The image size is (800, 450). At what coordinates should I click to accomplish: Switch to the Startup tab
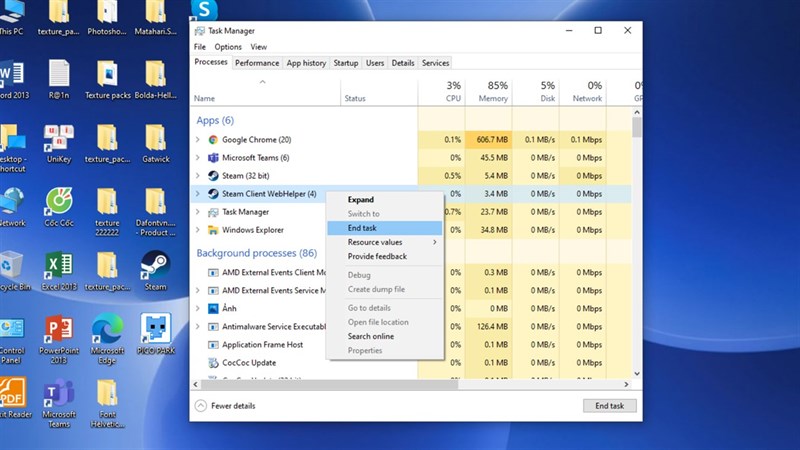point(345,63)
